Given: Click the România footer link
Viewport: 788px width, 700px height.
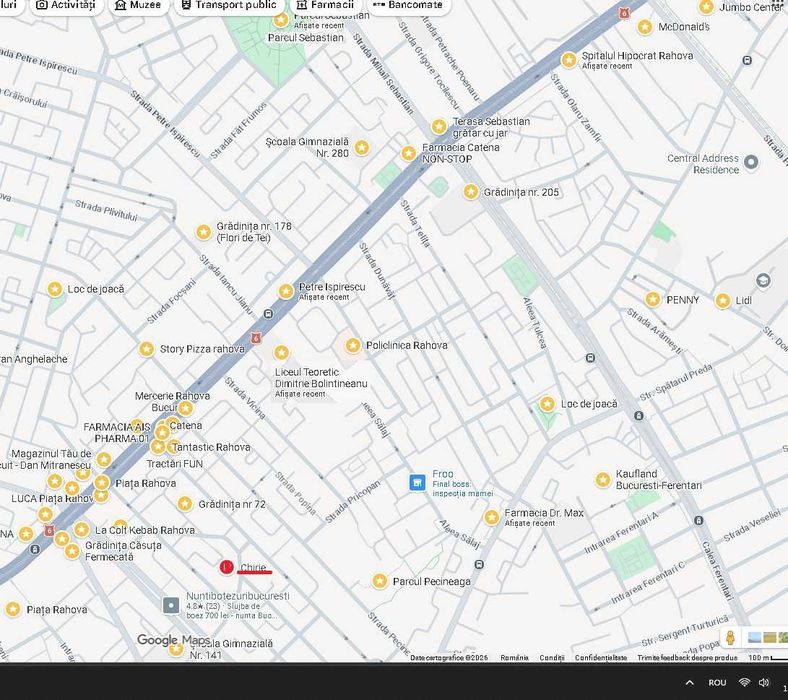Looking at the screenshot, I should coord(514,658).
